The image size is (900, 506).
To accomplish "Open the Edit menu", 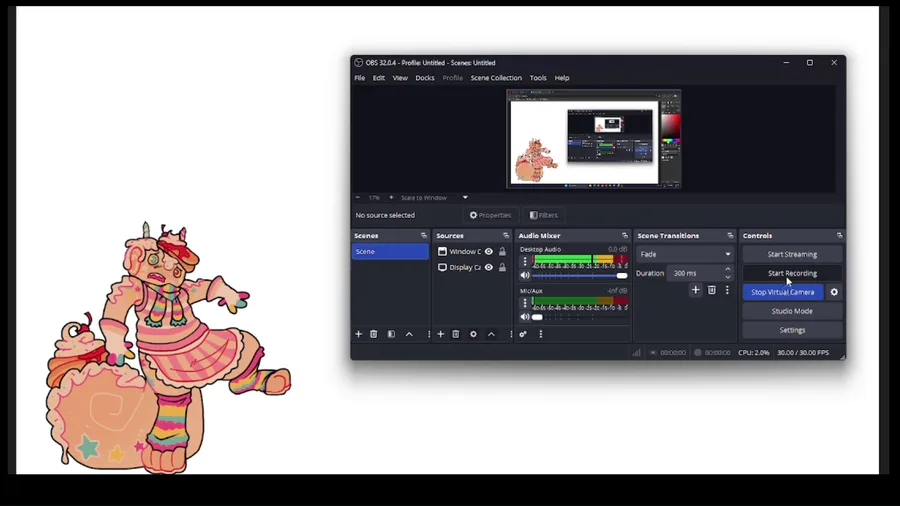I will [x=379, y=78].
